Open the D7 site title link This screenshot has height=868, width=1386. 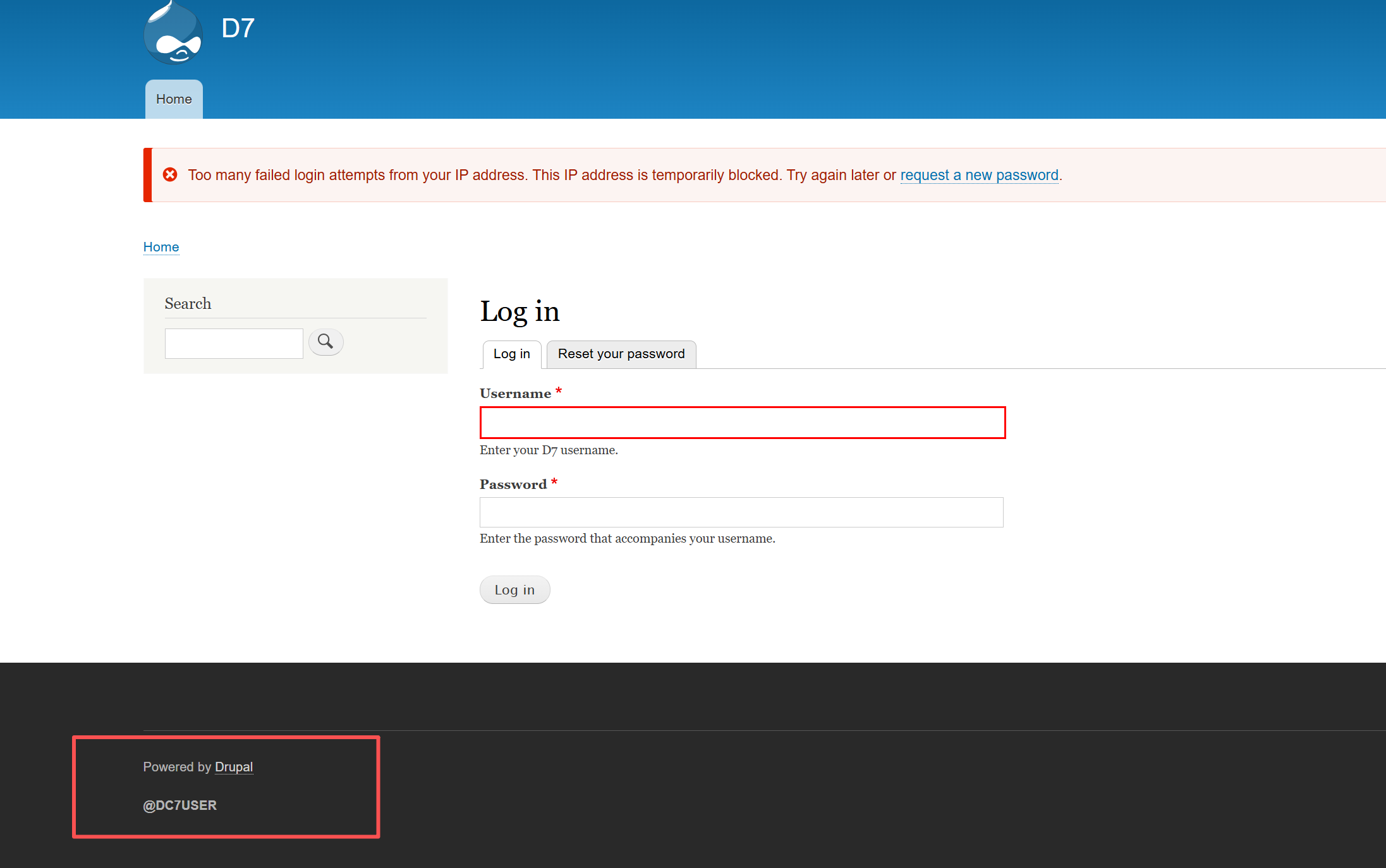tap(238, 28)
